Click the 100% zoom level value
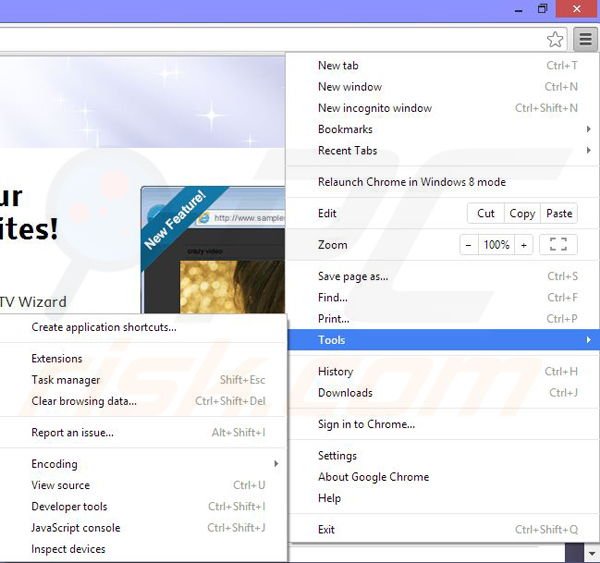The height and width of the screenshot is (563, 600). tap(496, 245)
